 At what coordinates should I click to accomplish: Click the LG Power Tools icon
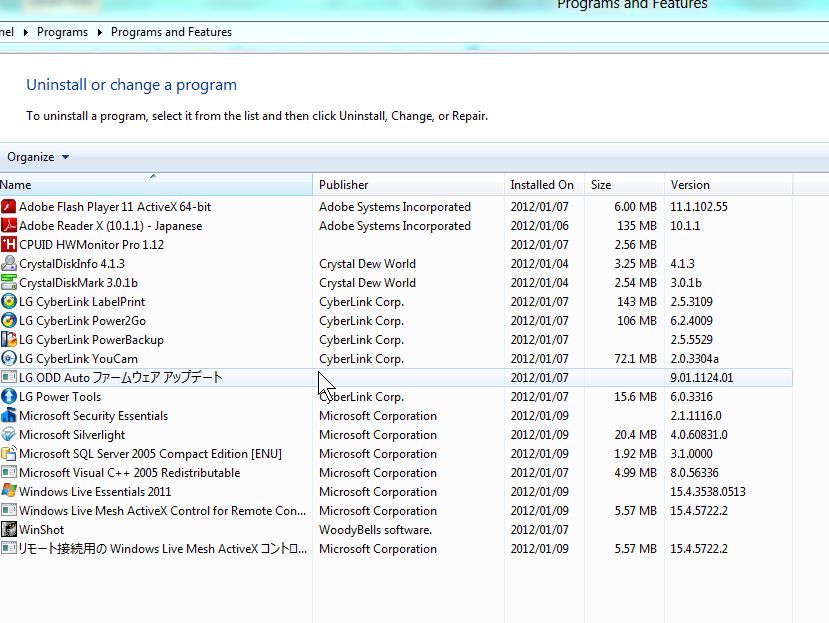tap(8, 397)
